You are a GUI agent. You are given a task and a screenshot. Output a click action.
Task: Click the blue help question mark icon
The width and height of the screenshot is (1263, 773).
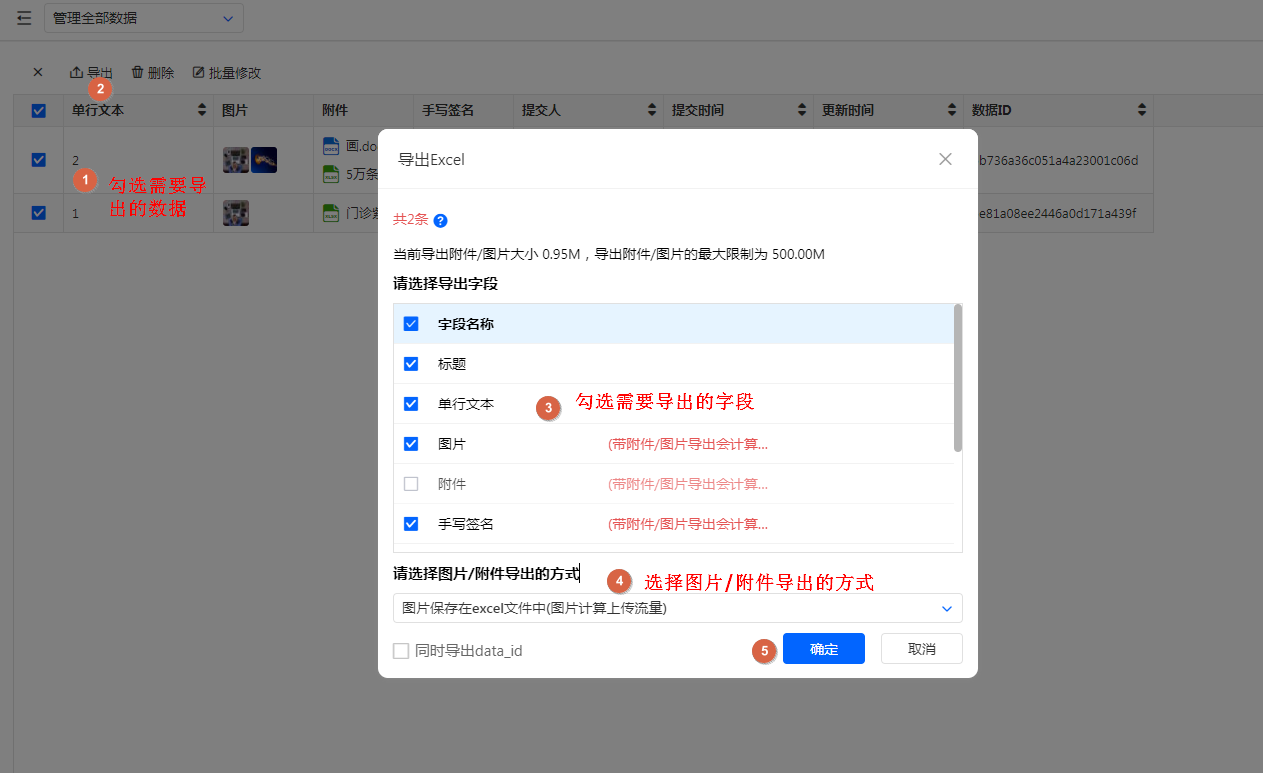(440, 221)
